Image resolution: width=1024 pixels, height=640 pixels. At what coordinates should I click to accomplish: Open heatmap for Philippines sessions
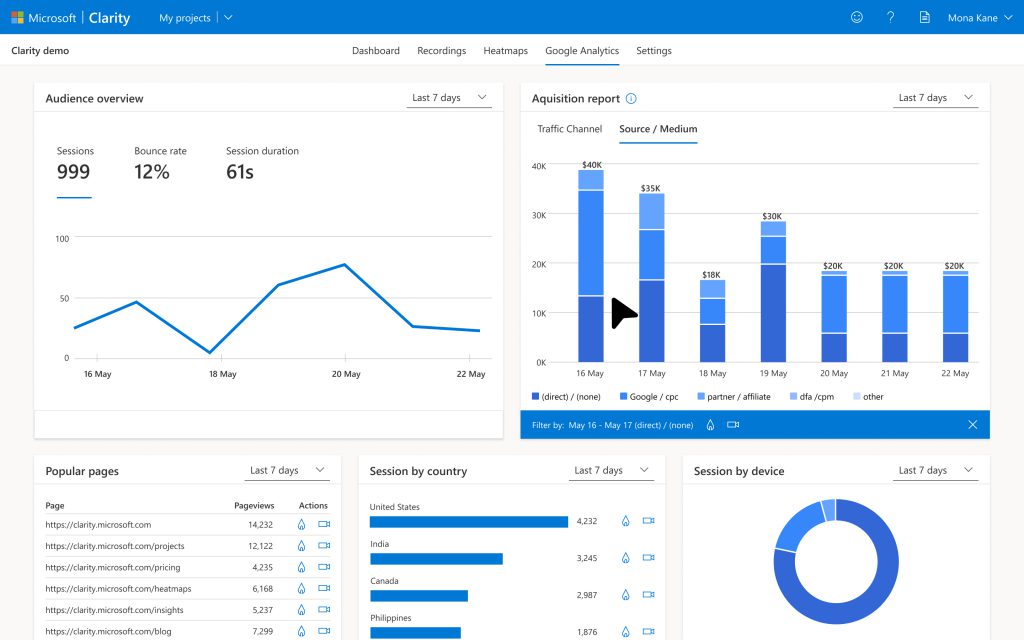(x=626, y=632)
